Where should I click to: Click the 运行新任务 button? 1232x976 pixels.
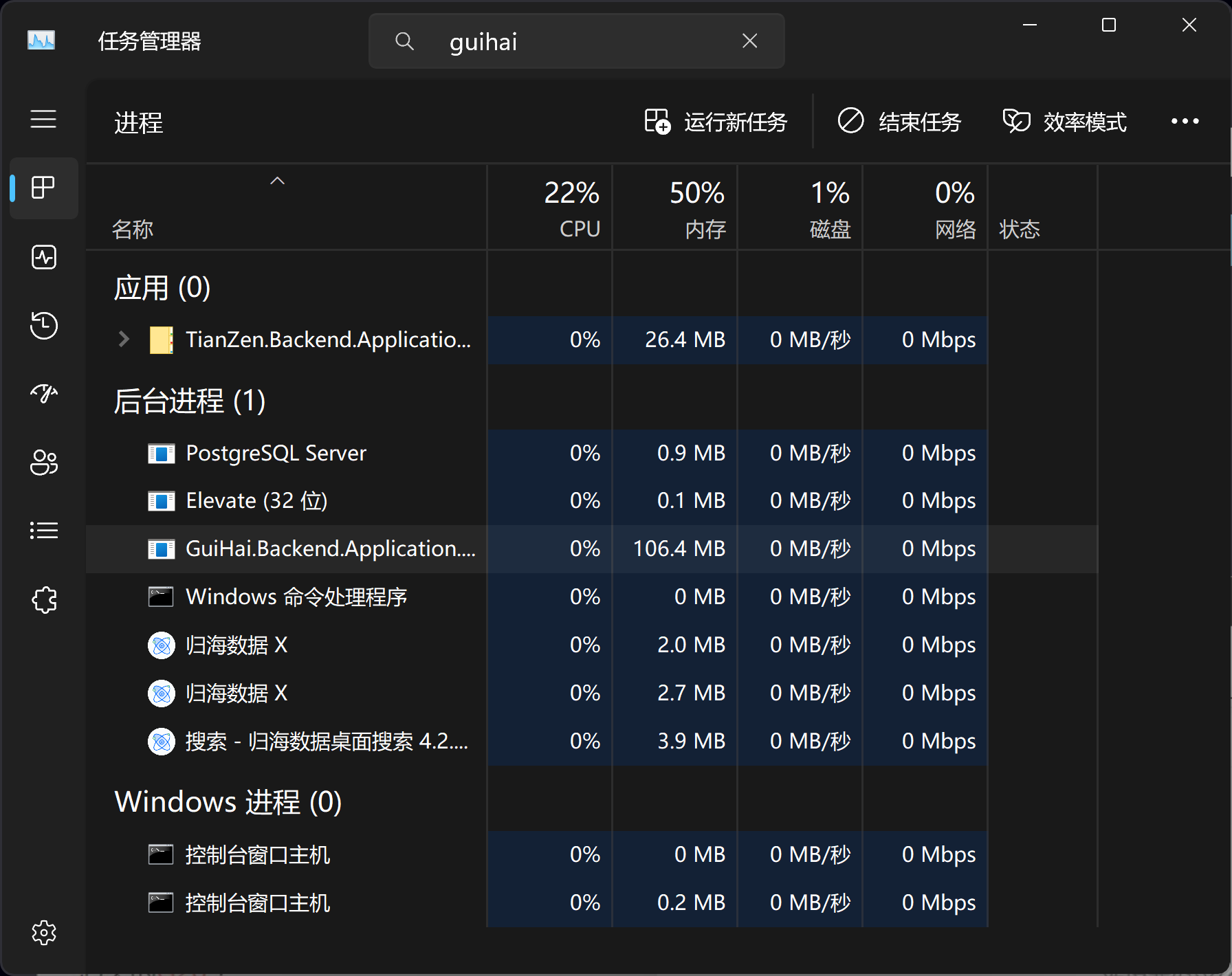point(716,122)
